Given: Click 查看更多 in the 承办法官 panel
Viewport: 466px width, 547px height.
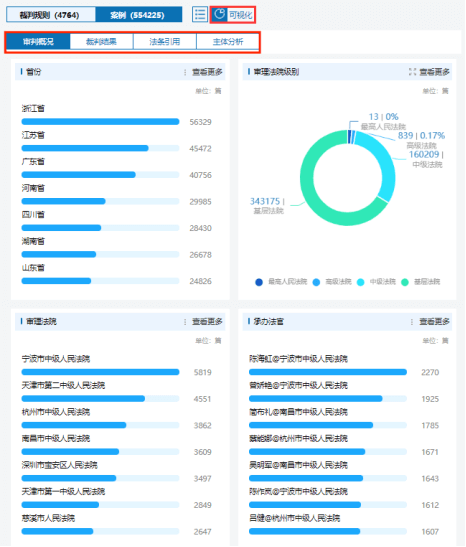Looking at the screenshot, I should point(434,322).
